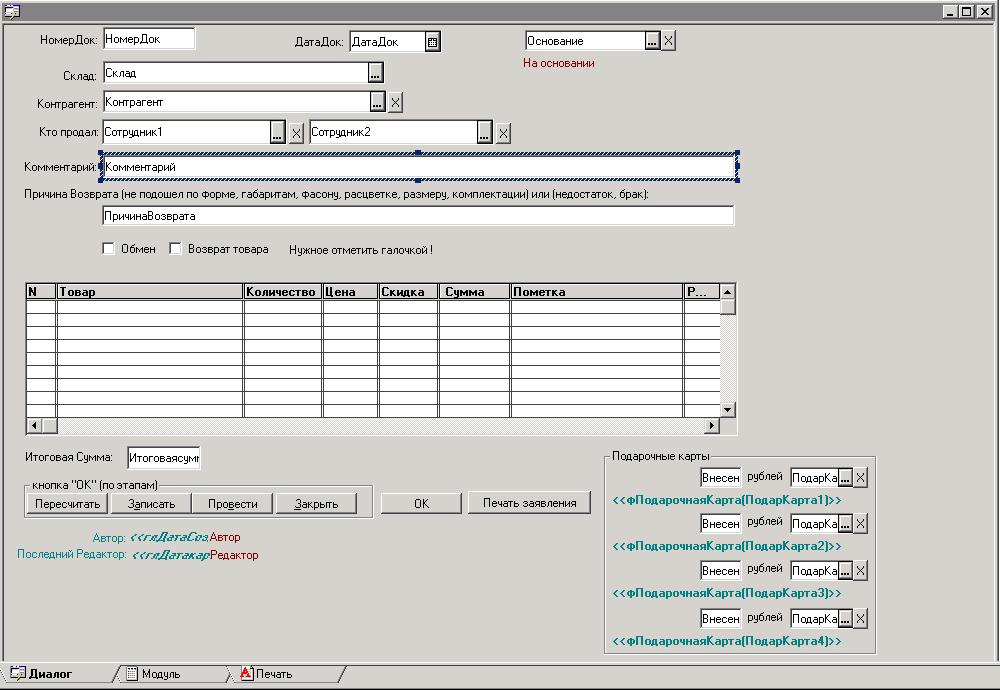Image resolution: width=1000 pixels, height=690 pixels.
Task: Tick the Обмен checkbox
Action: [108, 249]
